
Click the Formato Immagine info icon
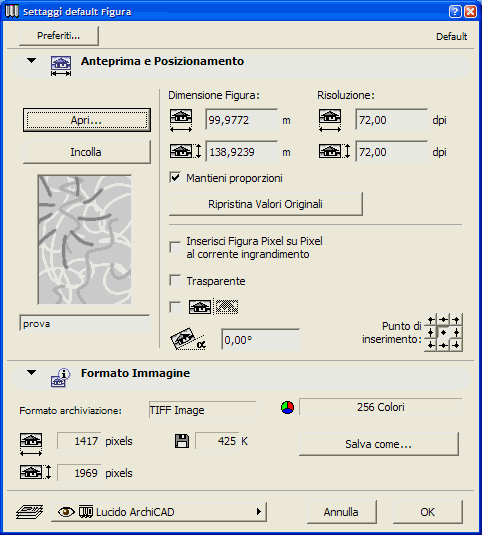tap(60, 378)
